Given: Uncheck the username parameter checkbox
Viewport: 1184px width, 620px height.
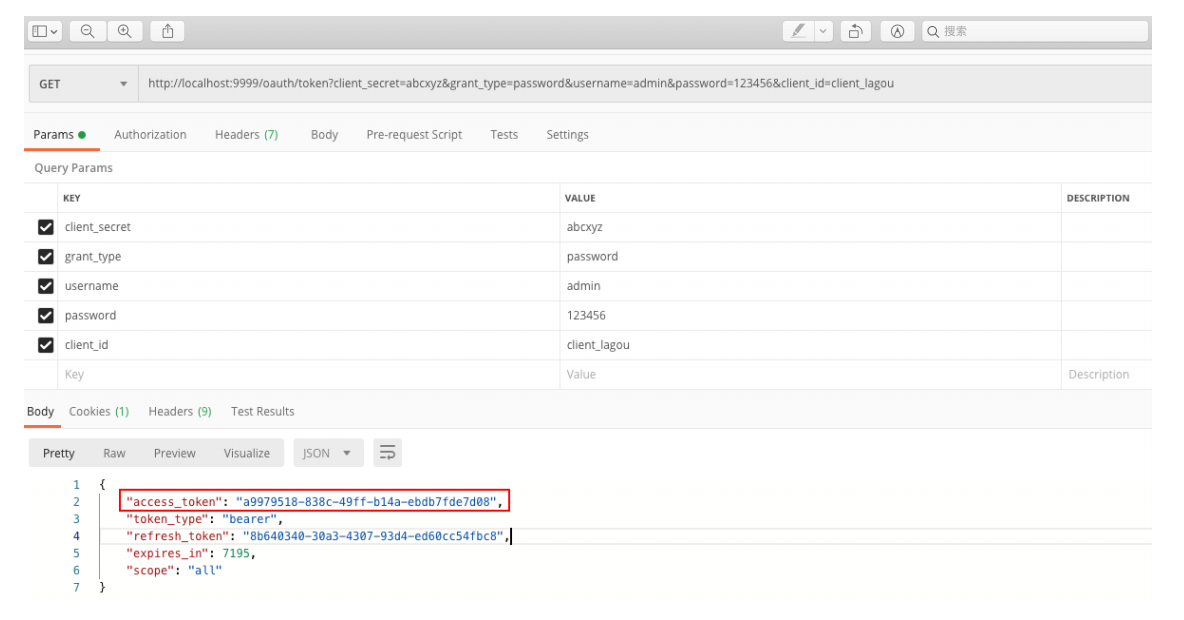Looking at the screenshot, I should (45, 285).
